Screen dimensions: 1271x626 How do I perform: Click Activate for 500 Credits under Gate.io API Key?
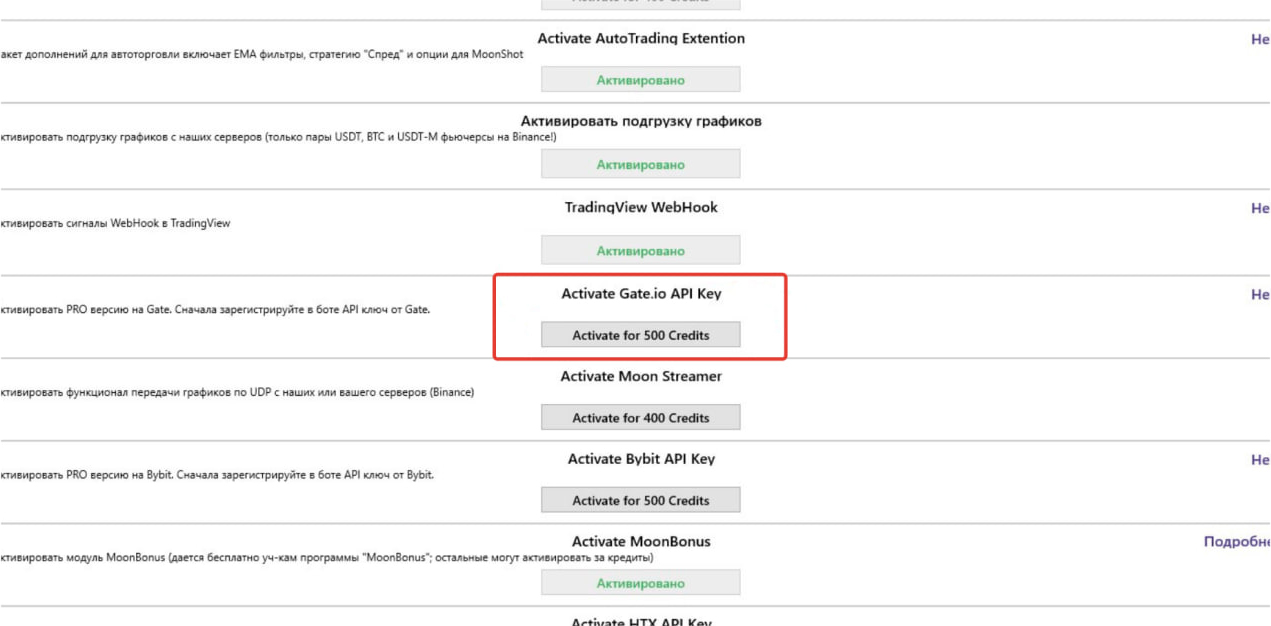[641, 335]
